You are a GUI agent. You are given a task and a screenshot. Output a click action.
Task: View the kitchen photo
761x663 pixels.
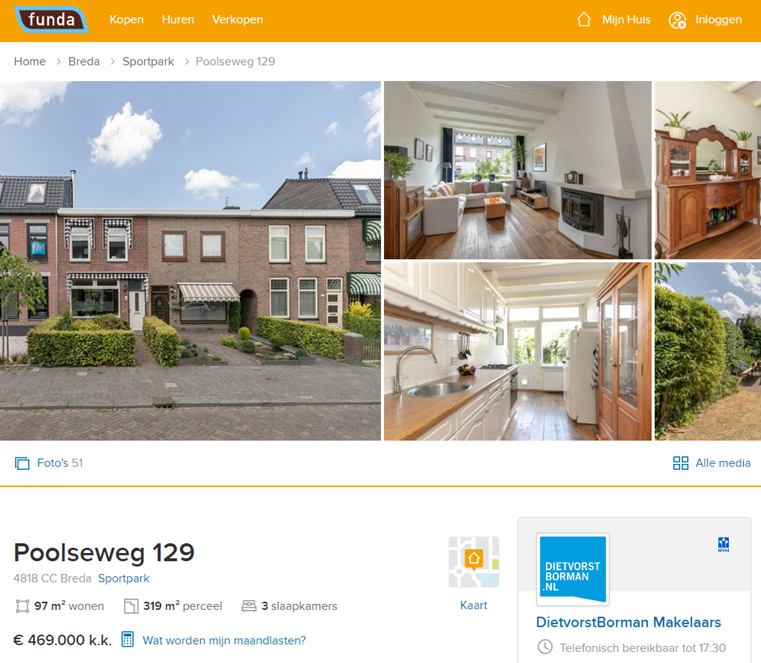518,351
